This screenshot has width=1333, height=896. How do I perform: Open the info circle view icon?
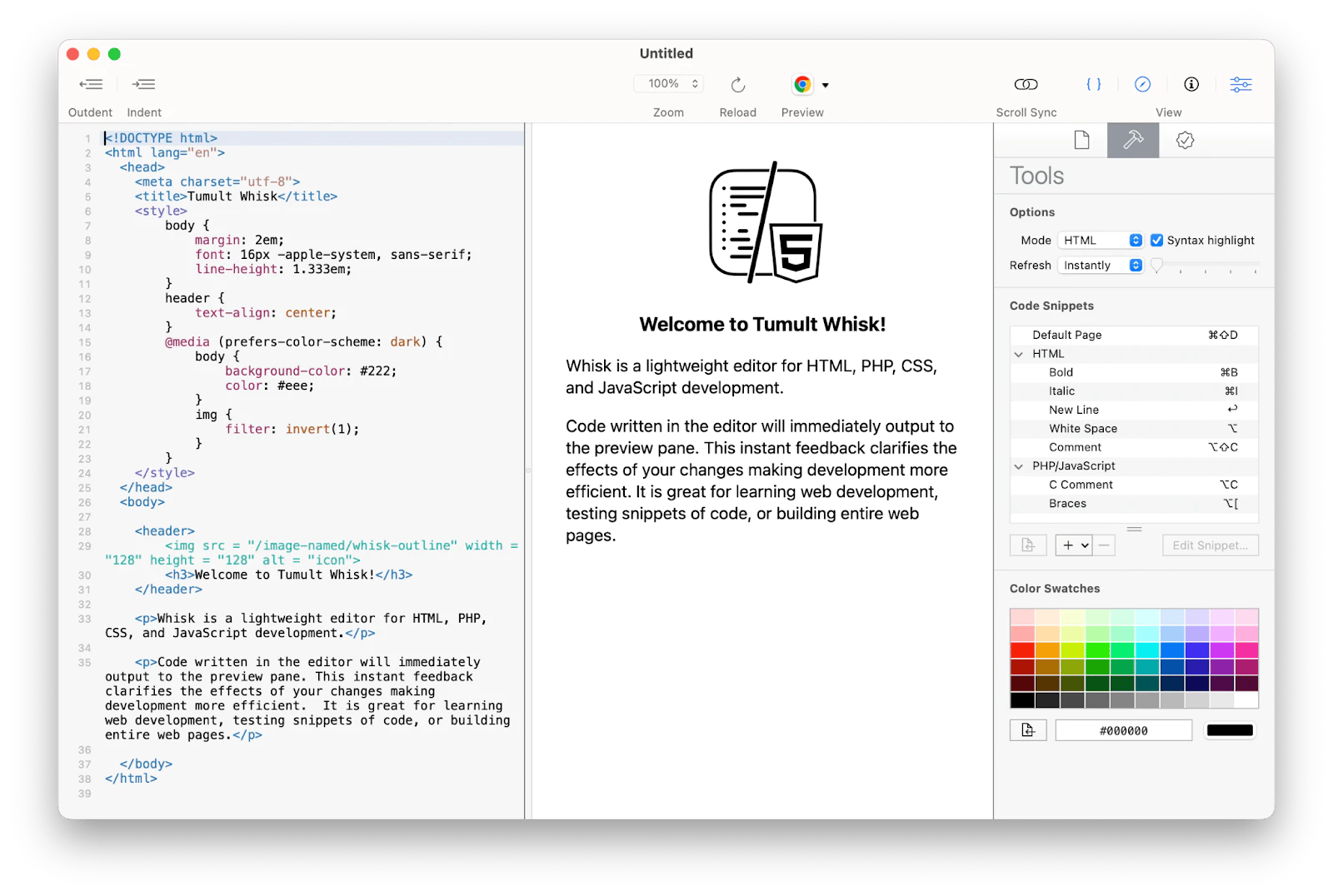point(1191,84)
